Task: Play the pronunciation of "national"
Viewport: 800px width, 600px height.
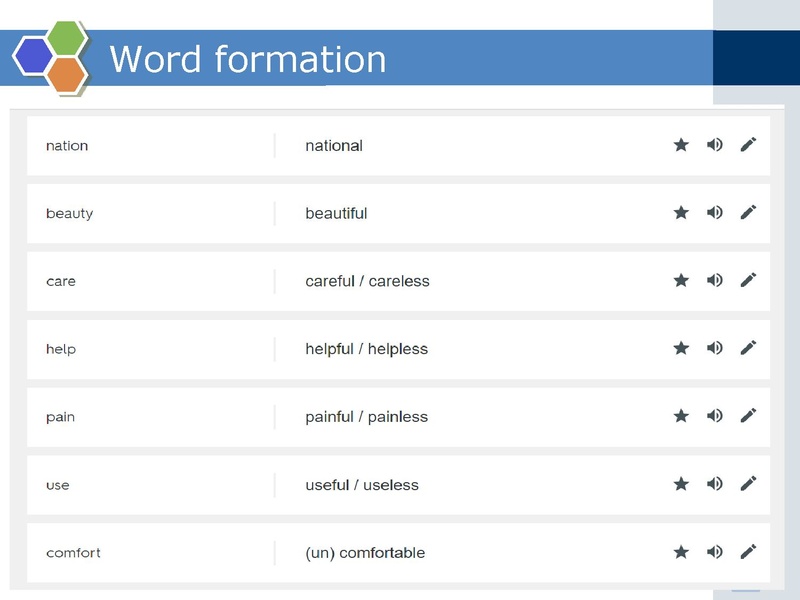Action: point(713,145)
